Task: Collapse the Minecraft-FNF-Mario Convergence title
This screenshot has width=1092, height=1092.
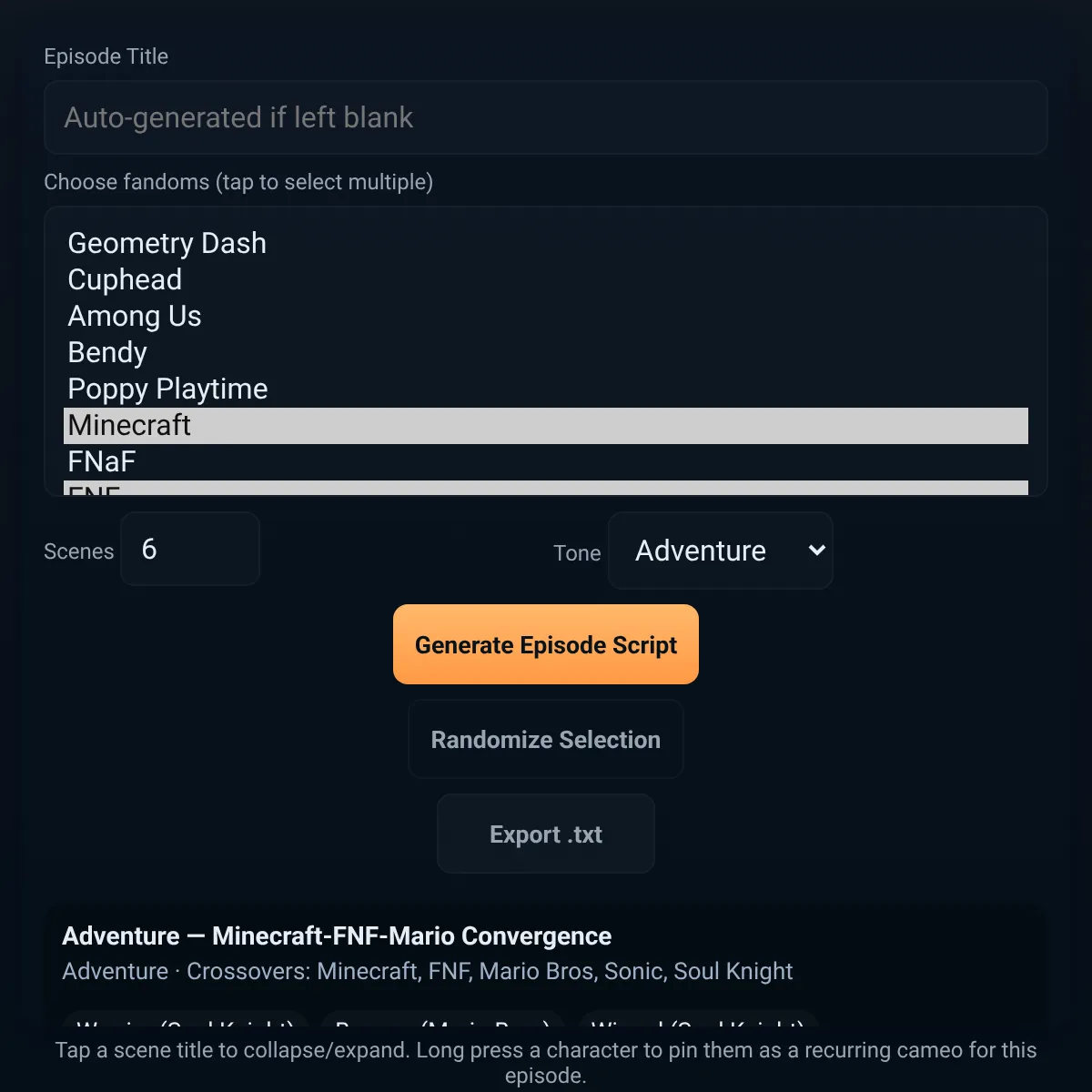Action: click(x=337, y=936)
